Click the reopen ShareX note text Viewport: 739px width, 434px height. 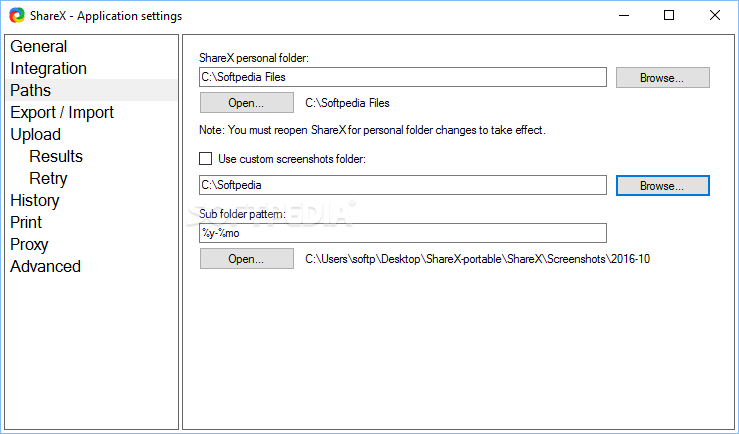372,130
